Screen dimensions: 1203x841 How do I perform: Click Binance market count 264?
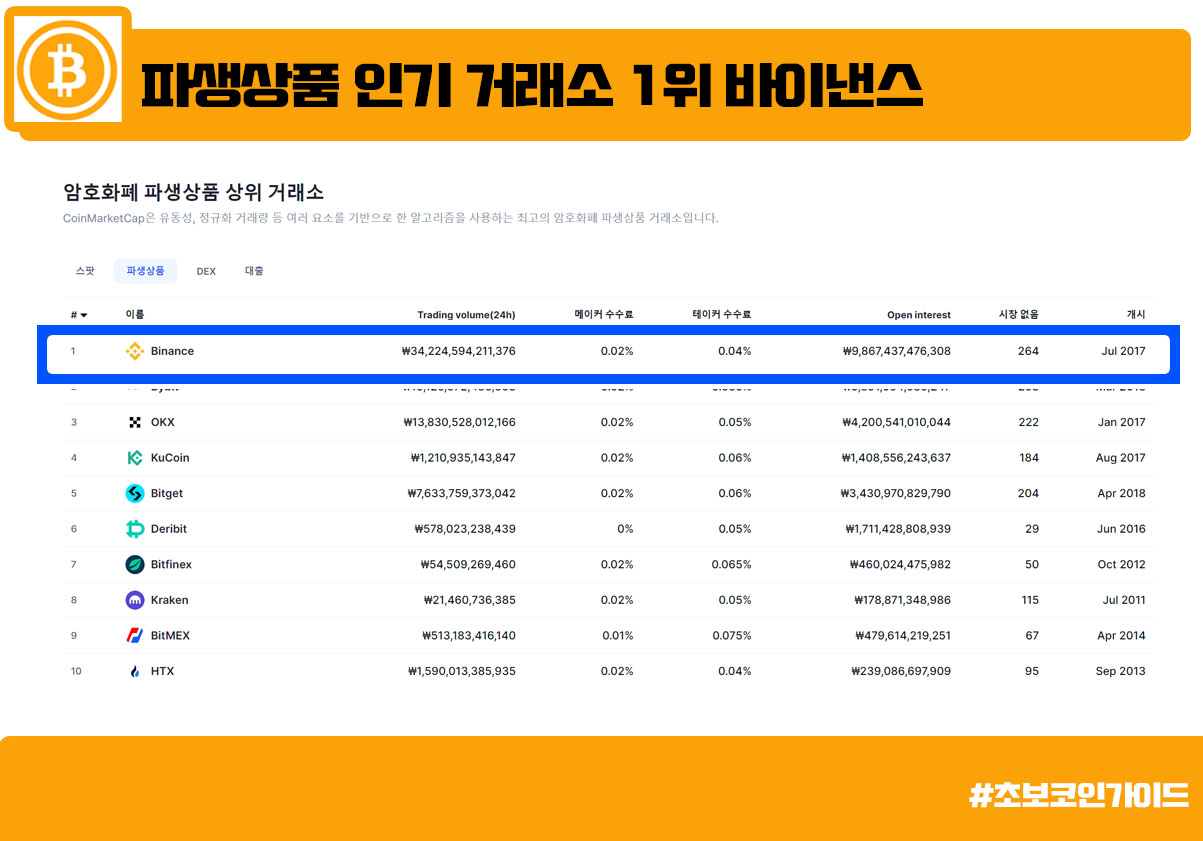(1028, 351)
